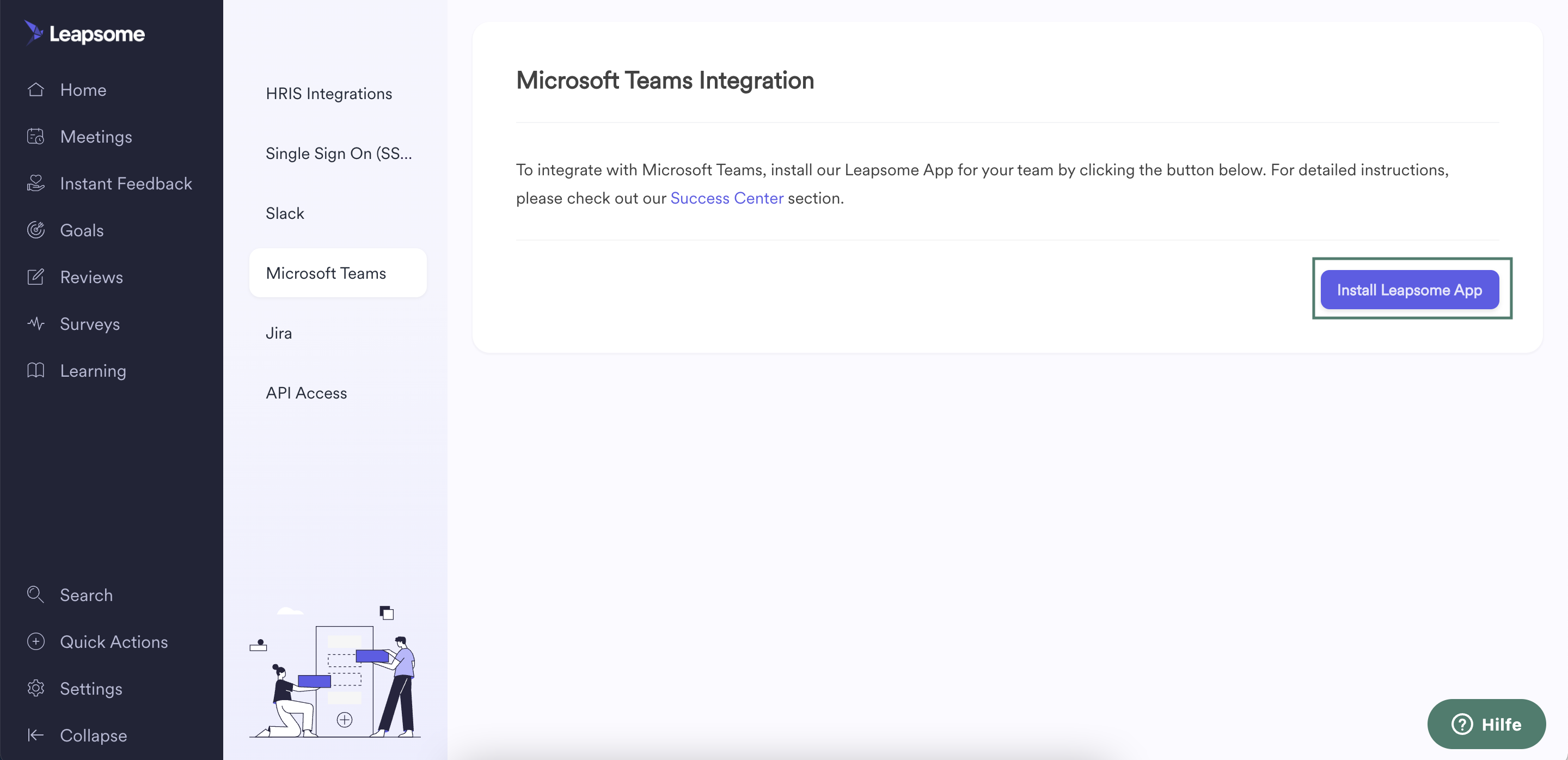Screen dimensions: 1568x760
Task: Open the Success Center link
Action: pos(726,198)
